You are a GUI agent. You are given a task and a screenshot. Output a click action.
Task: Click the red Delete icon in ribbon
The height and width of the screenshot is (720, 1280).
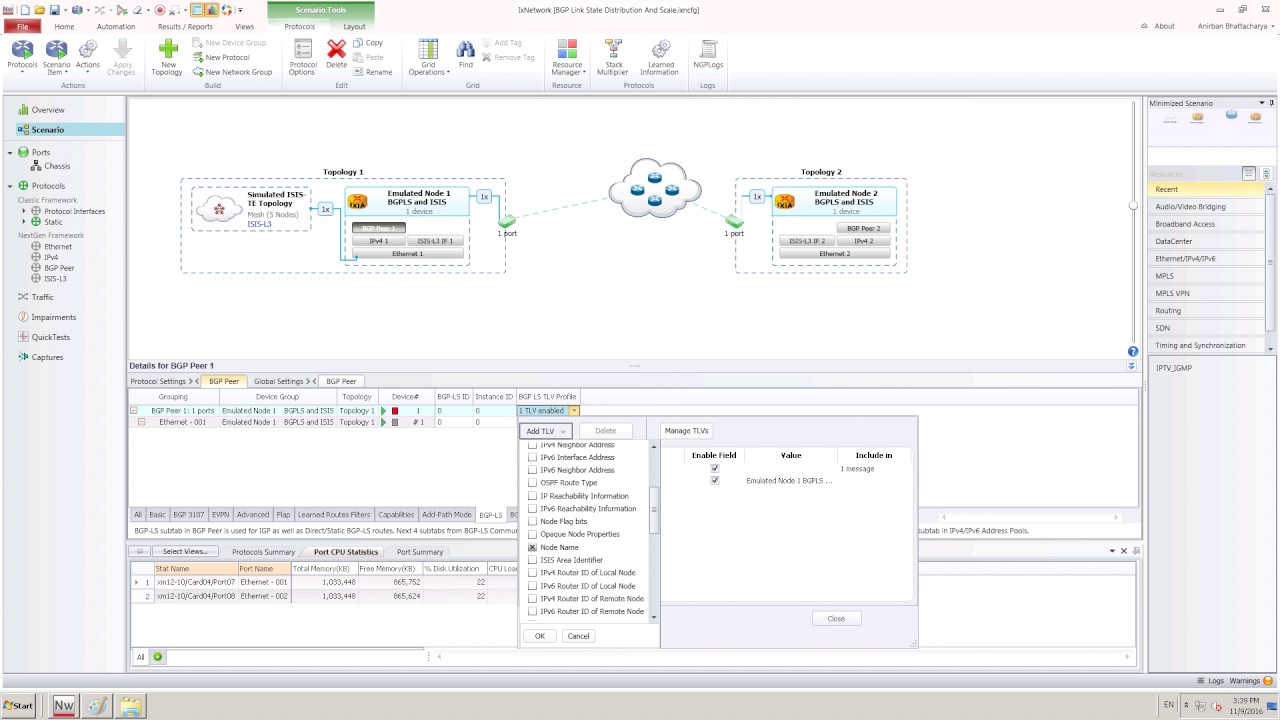coord(336,49)
